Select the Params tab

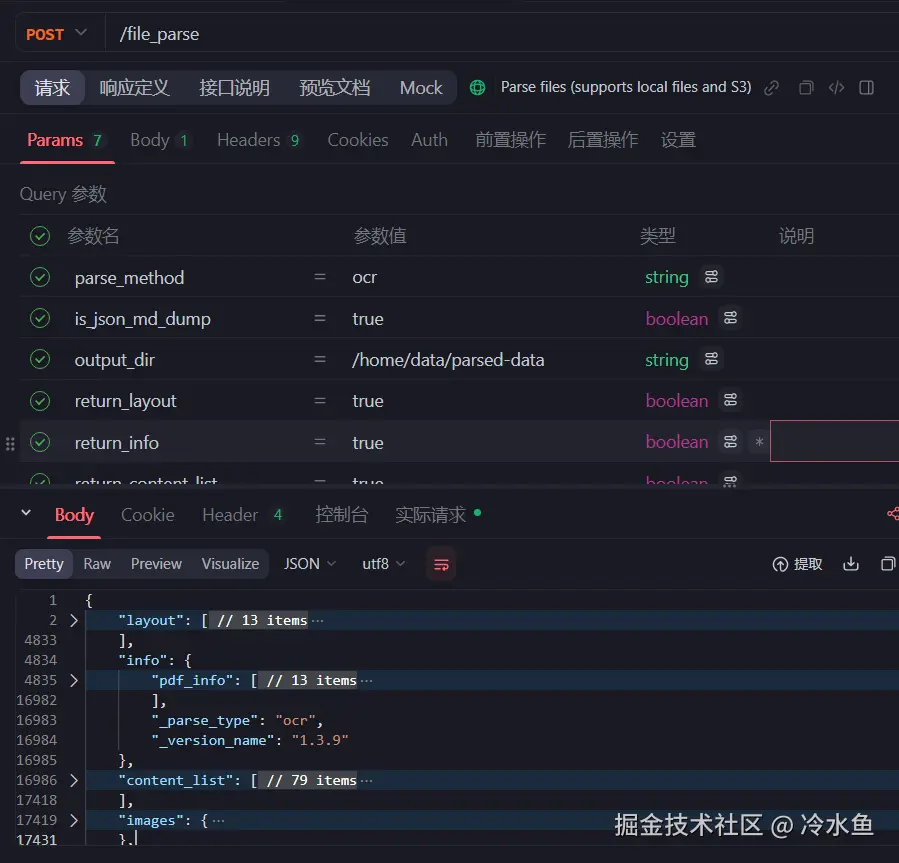pos(65,140)
